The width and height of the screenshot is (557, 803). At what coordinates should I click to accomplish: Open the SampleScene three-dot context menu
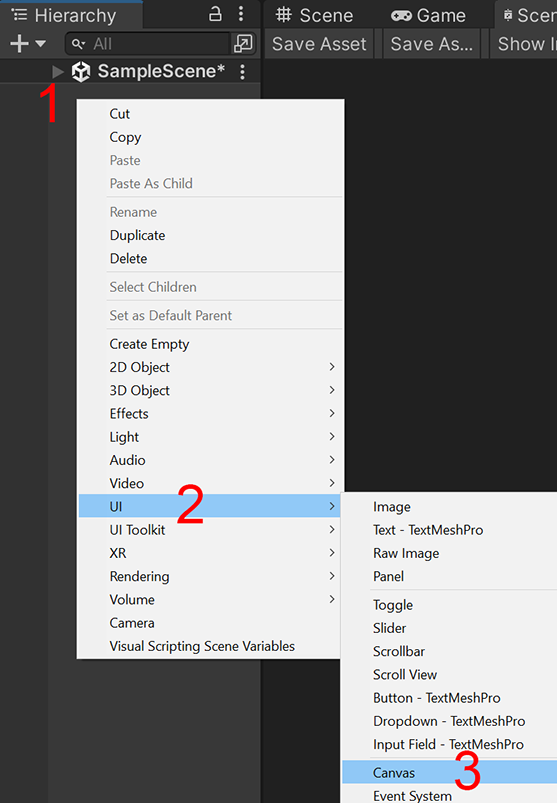click(x=242, y=72)
